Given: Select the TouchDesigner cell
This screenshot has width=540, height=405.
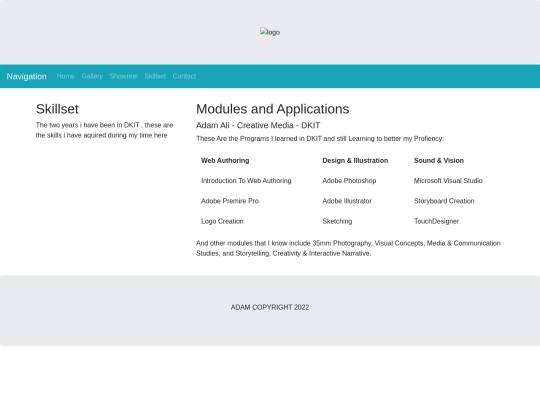Looking at the screenshot, I should (x=436, y=221).
